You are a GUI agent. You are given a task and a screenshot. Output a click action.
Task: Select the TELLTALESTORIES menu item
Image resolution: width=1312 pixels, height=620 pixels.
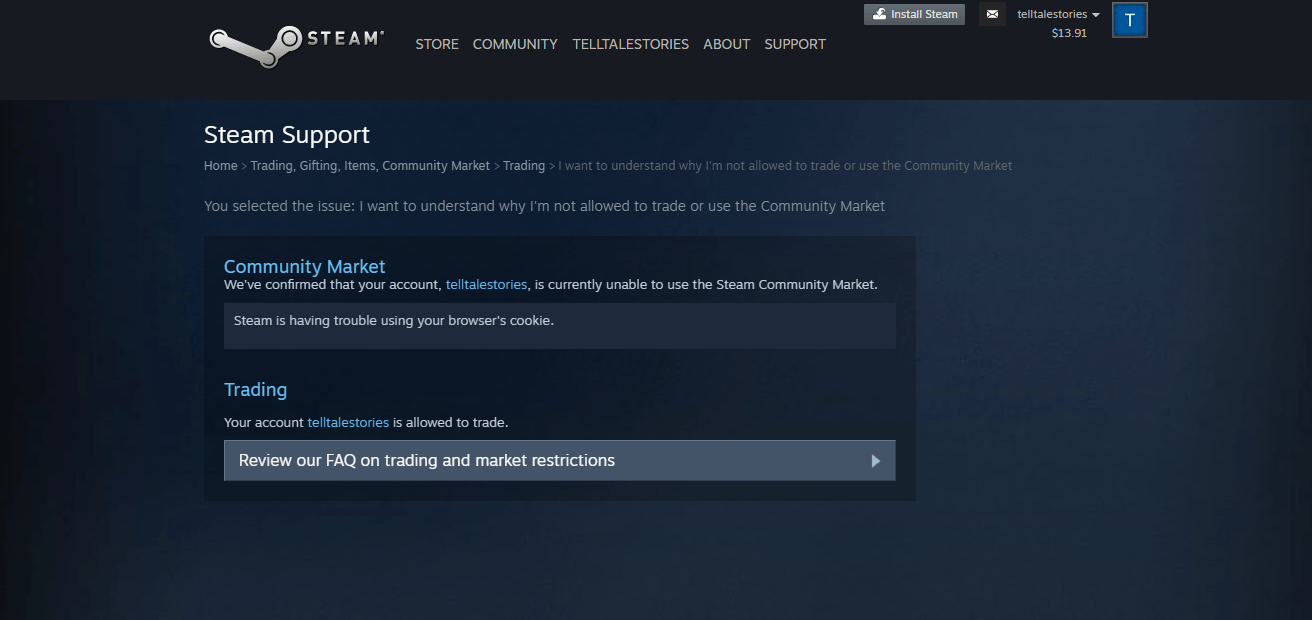pos(630,44)
